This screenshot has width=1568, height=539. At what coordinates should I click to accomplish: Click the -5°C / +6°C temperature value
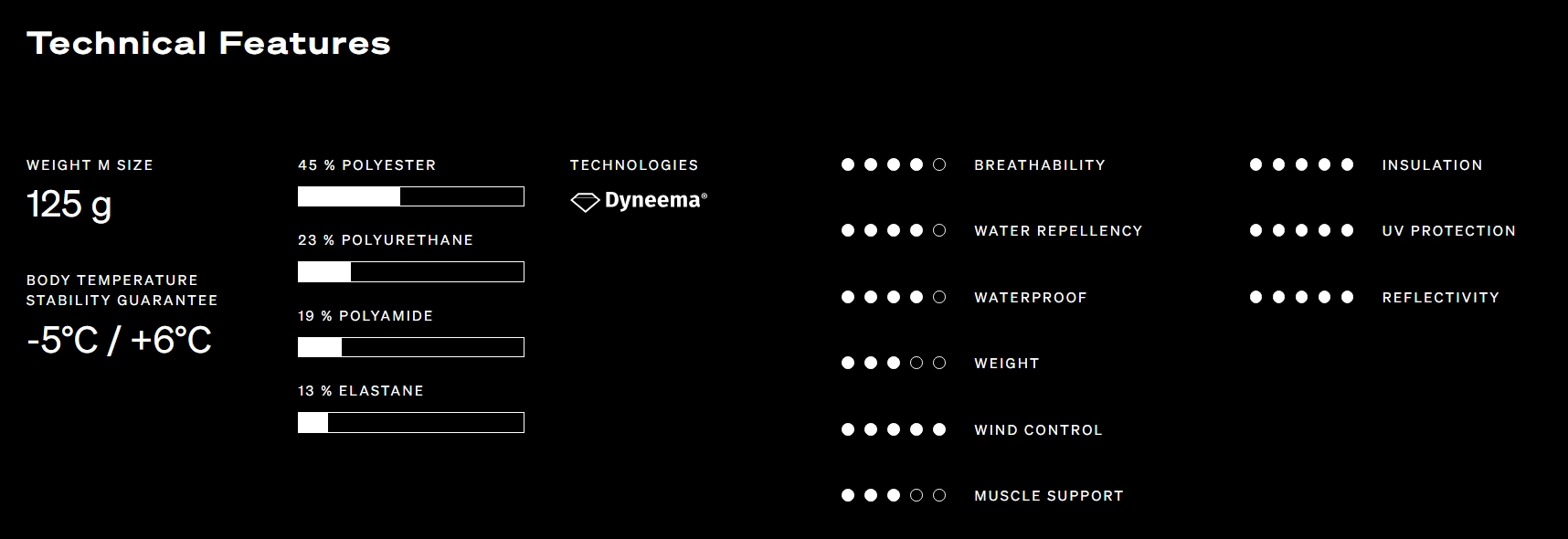click(120, 341)
